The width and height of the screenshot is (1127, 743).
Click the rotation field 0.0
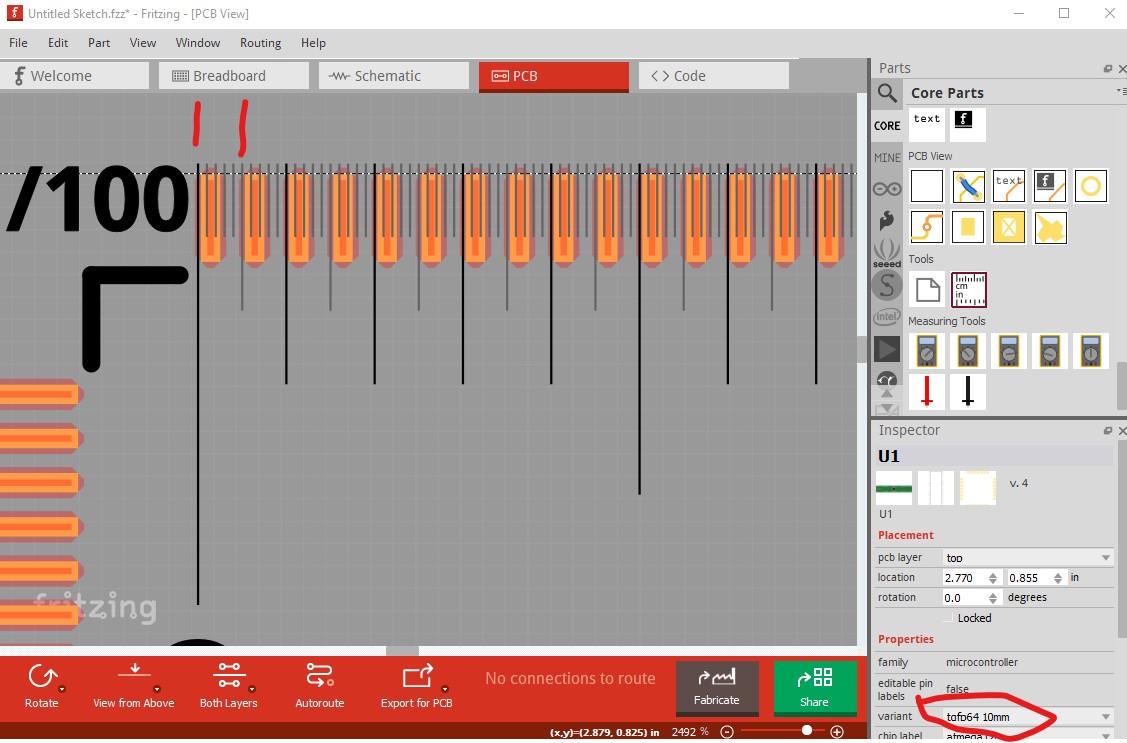(x=965, y=598)
